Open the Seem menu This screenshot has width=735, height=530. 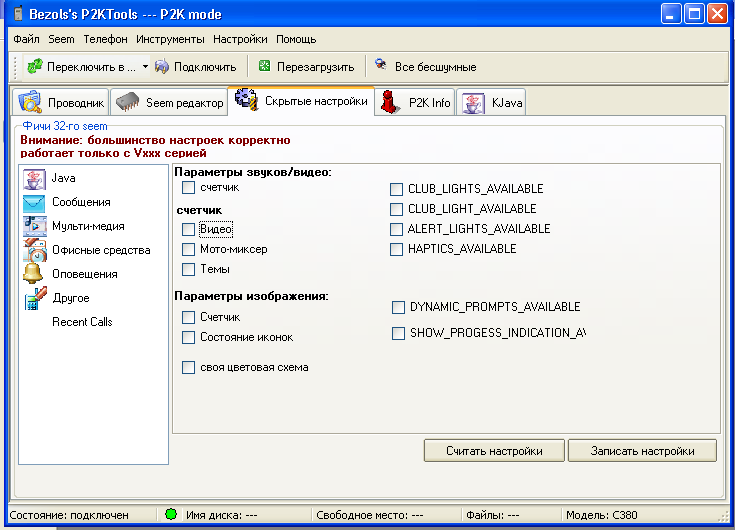click(61, 39)
